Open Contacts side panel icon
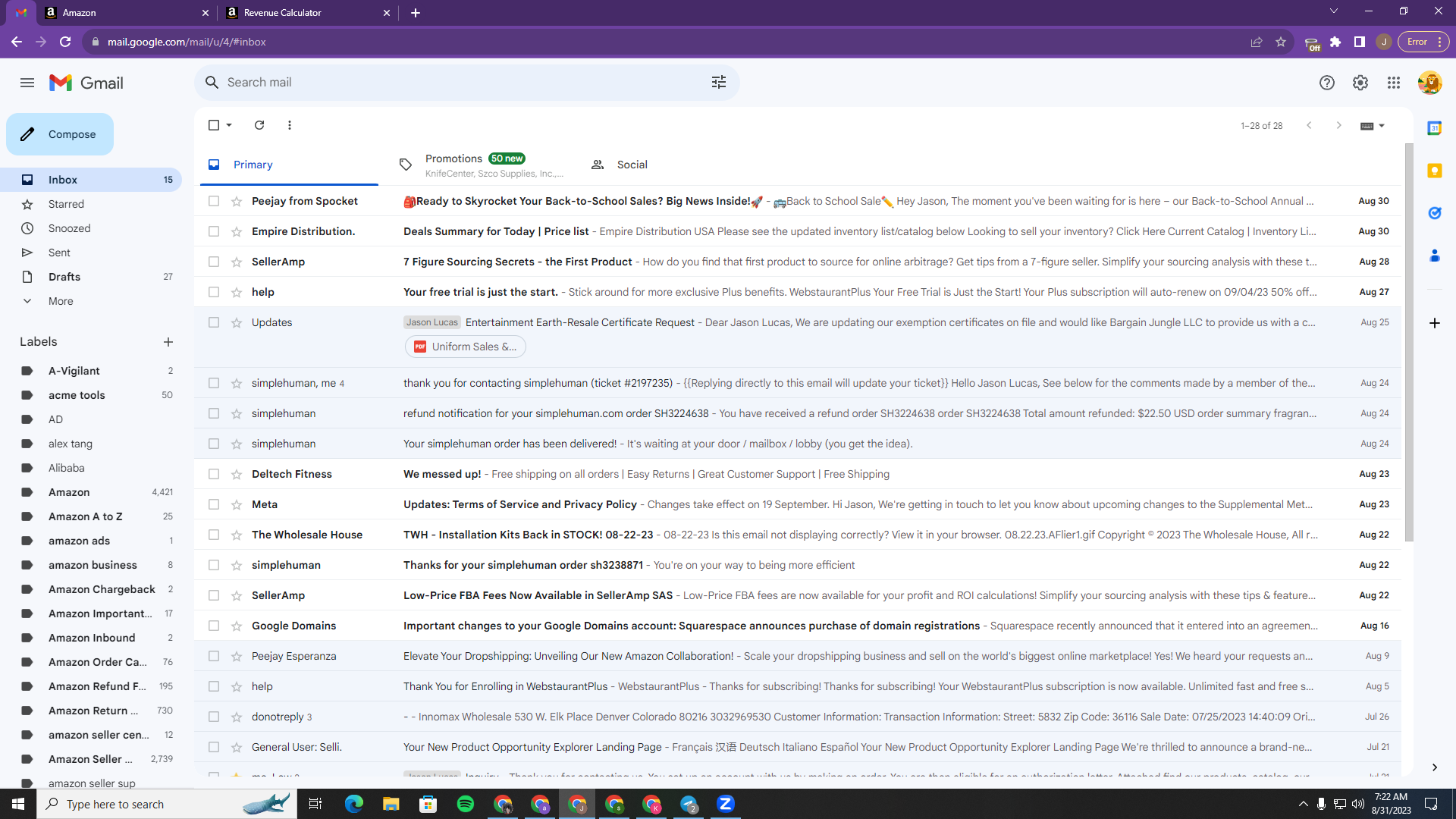The width and height of the screenshot is (1456, 819). click(1435, 256)
